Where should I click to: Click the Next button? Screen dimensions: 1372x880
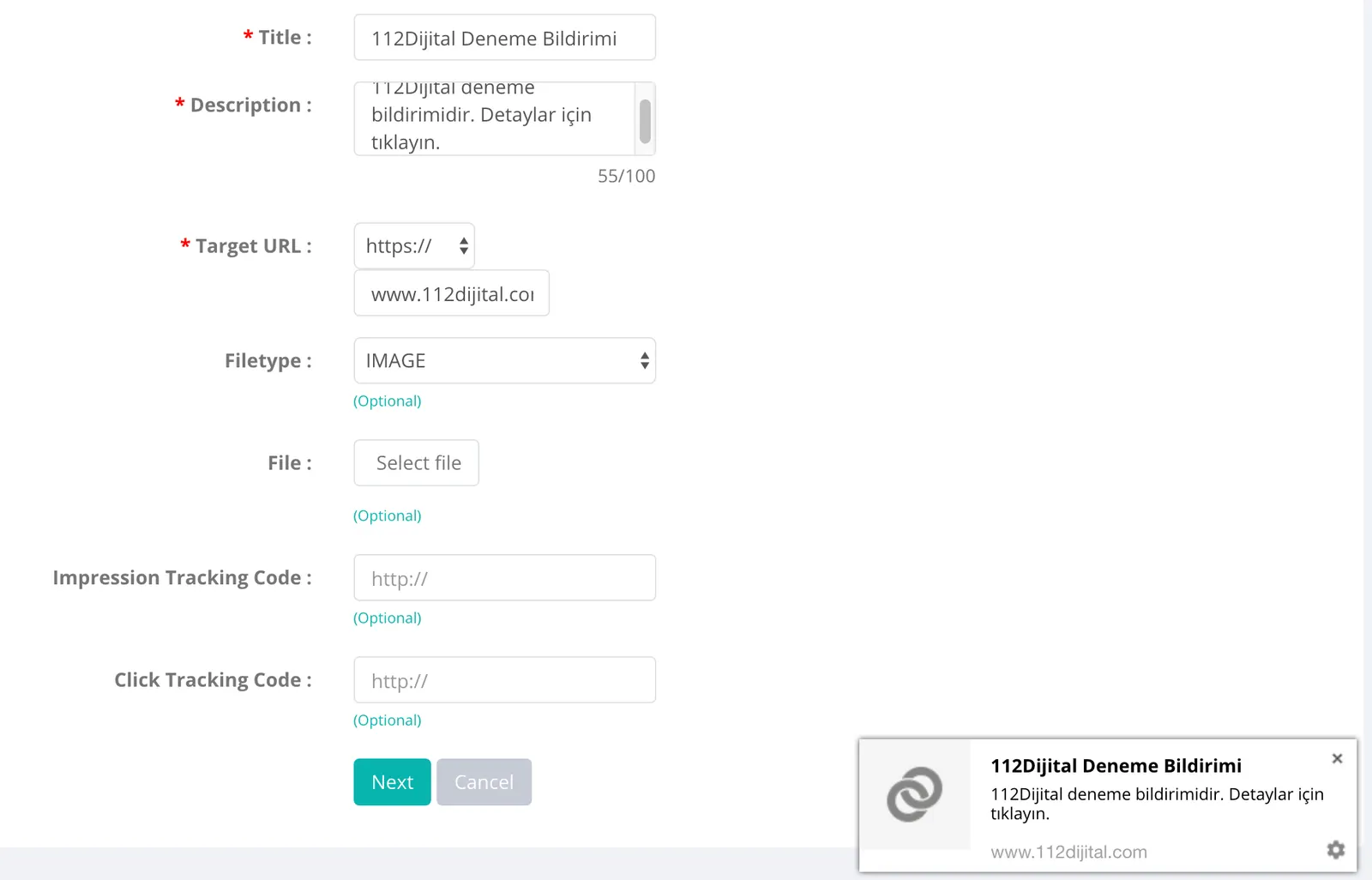(x=392, y=782)
